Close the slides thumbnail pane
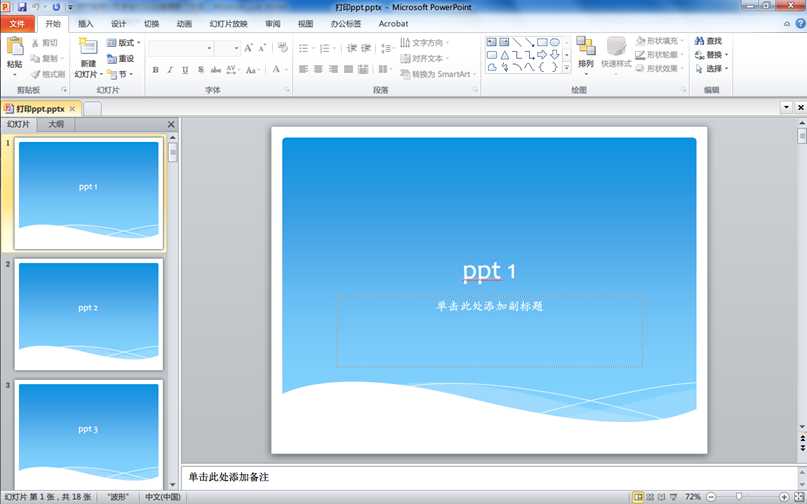 (x=171, y=124)
